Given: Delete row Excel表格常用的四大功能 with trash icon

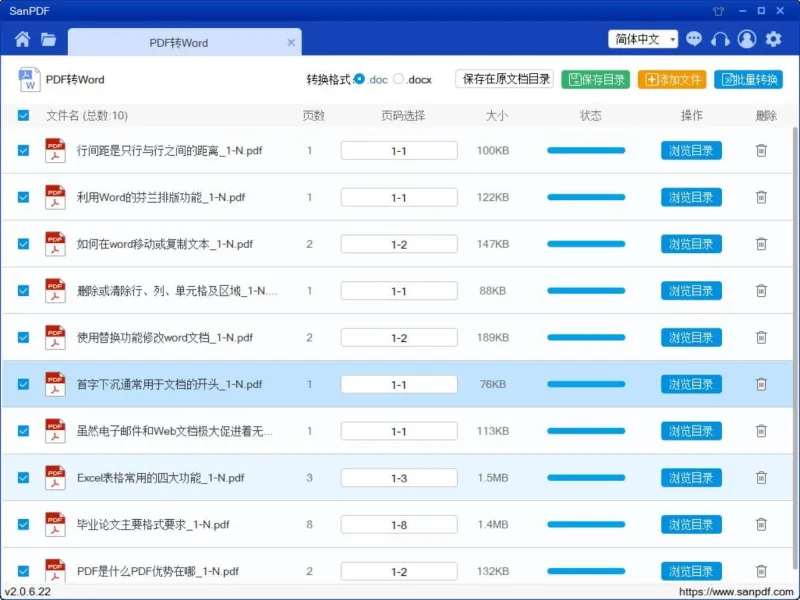Looking at the screenshot, I should tap(761, 478).
